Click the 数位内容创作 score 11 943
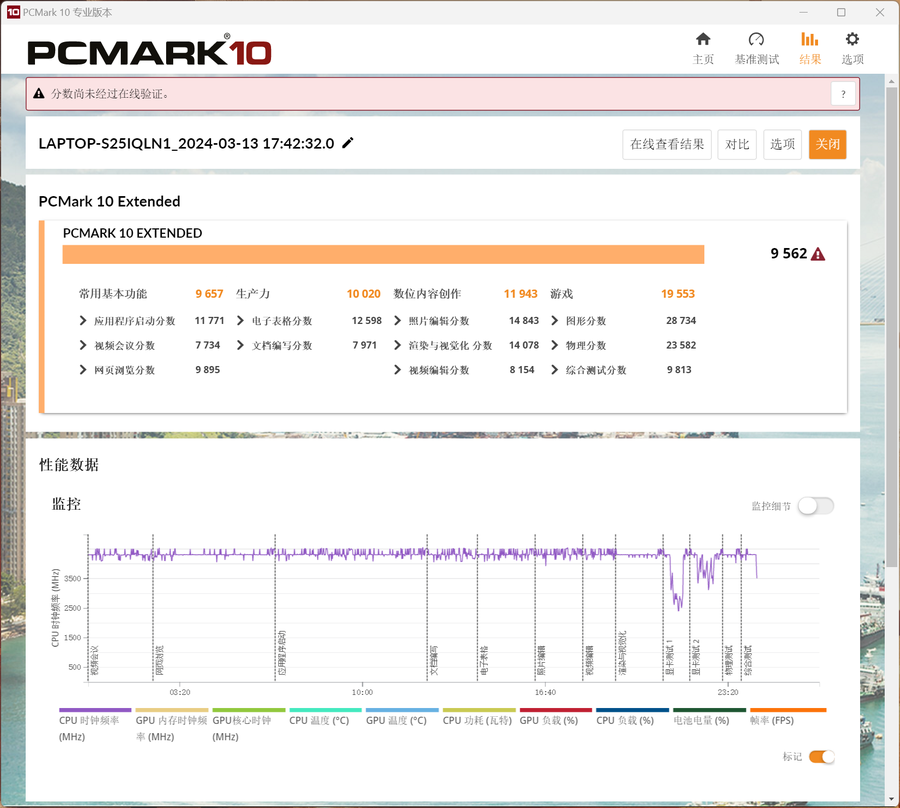 point(521,294)
